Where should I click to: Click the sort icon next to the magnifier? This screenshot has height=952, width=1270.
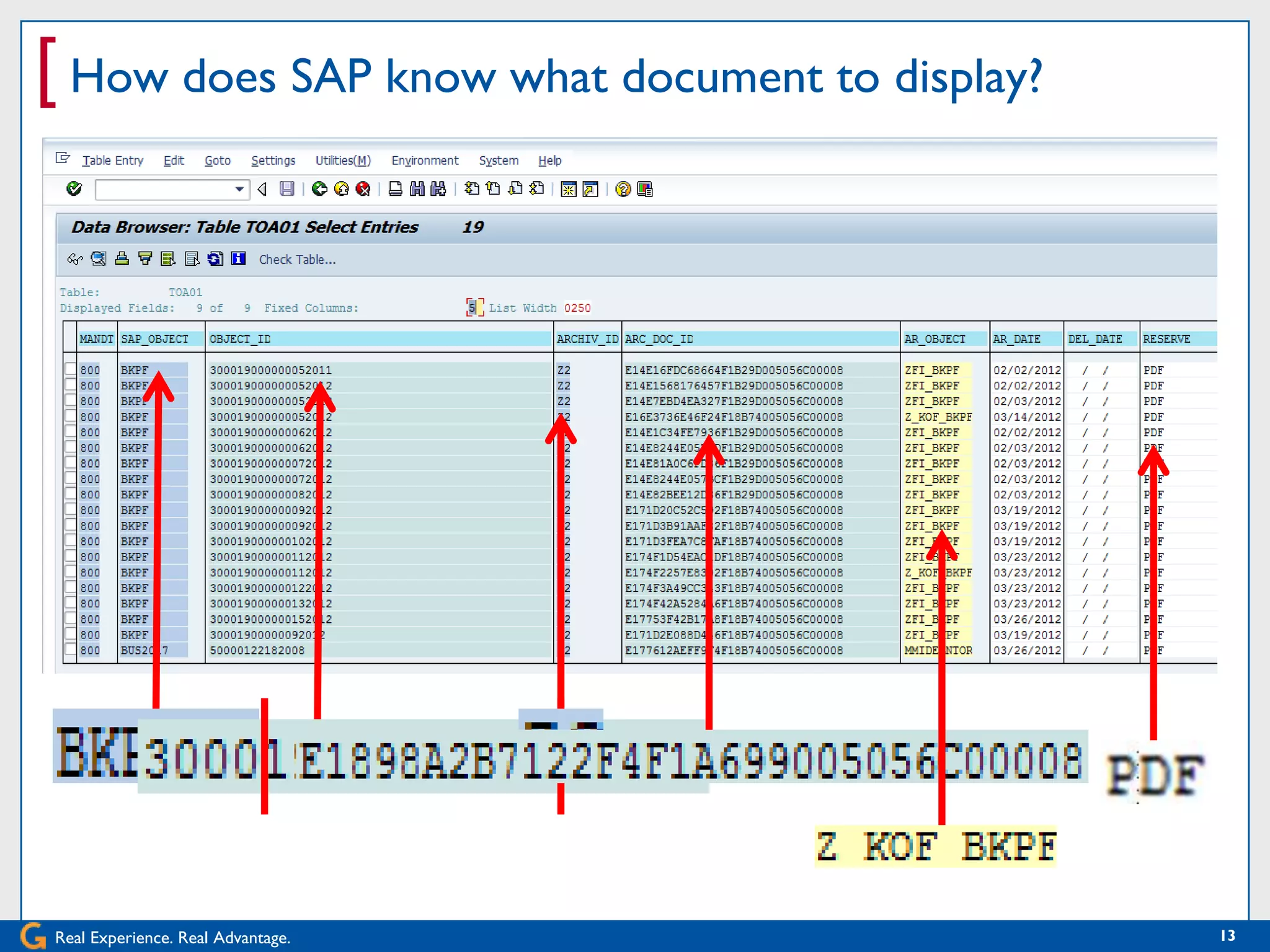122,259
